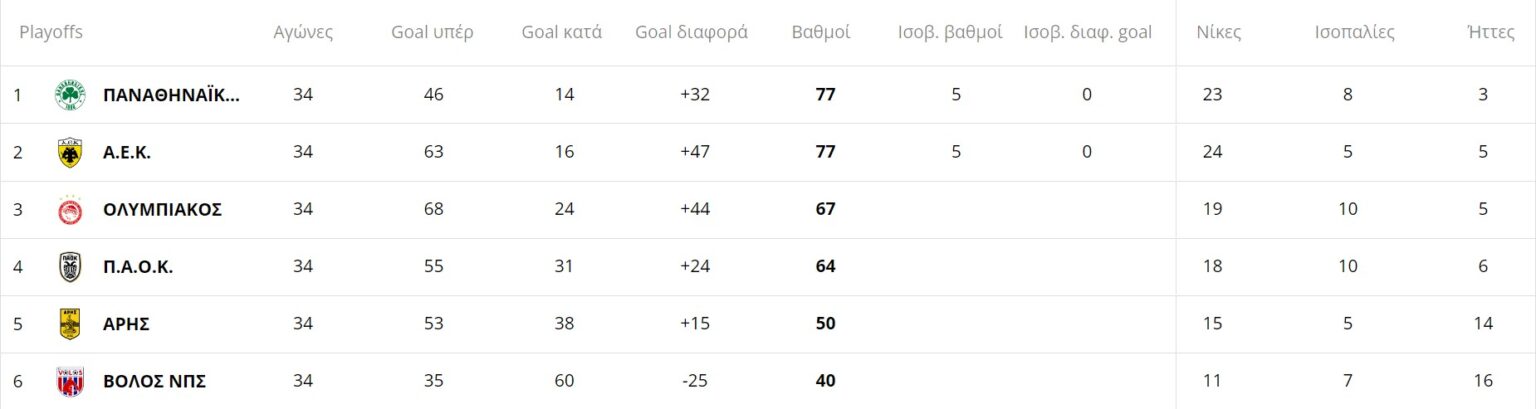
Task: Select the ΑΡΗΣ team name
Action: click(126, 324)
